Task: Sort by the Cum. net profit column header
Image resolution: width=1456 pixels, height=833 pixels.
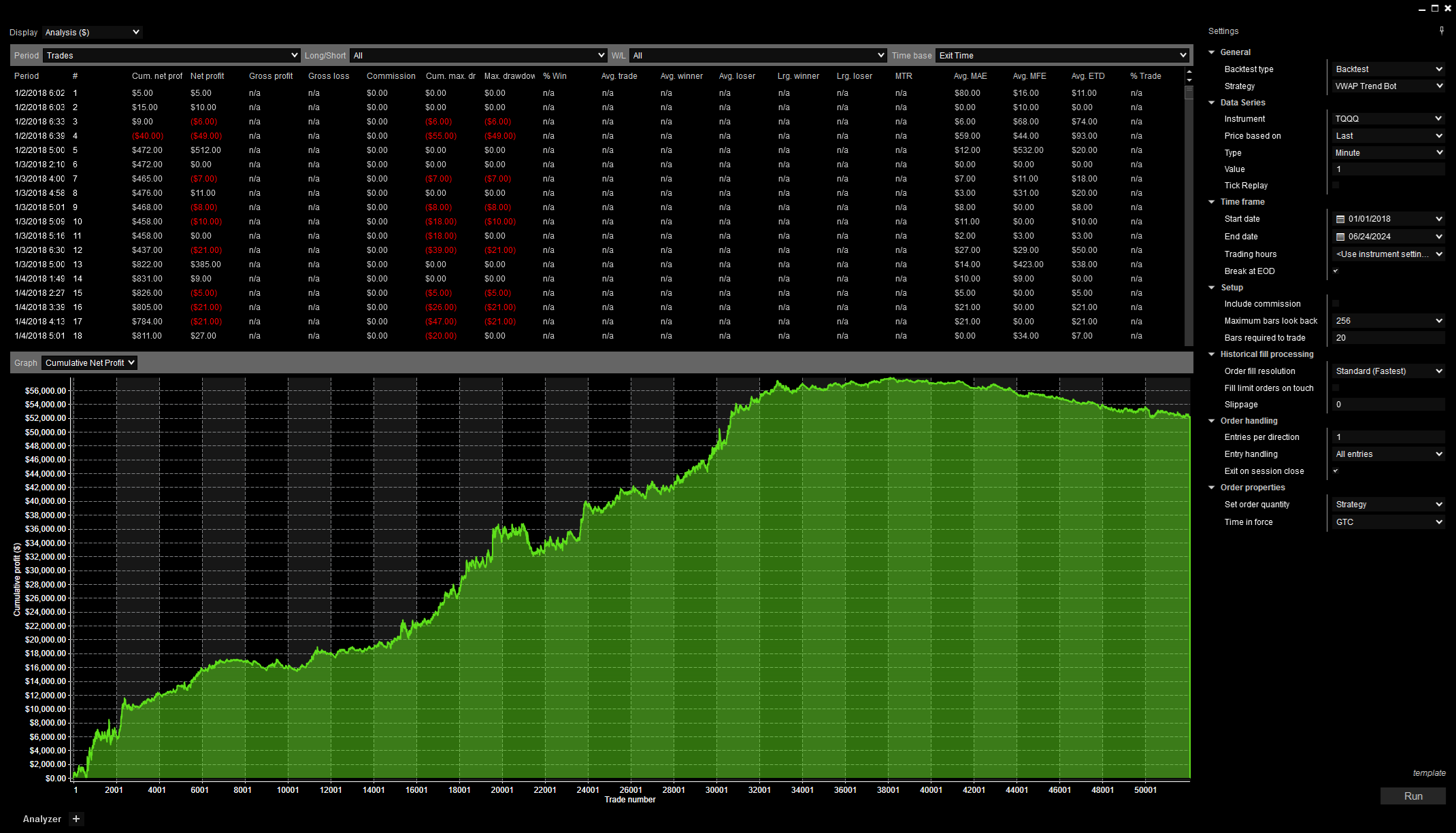Action: point(157,76)
